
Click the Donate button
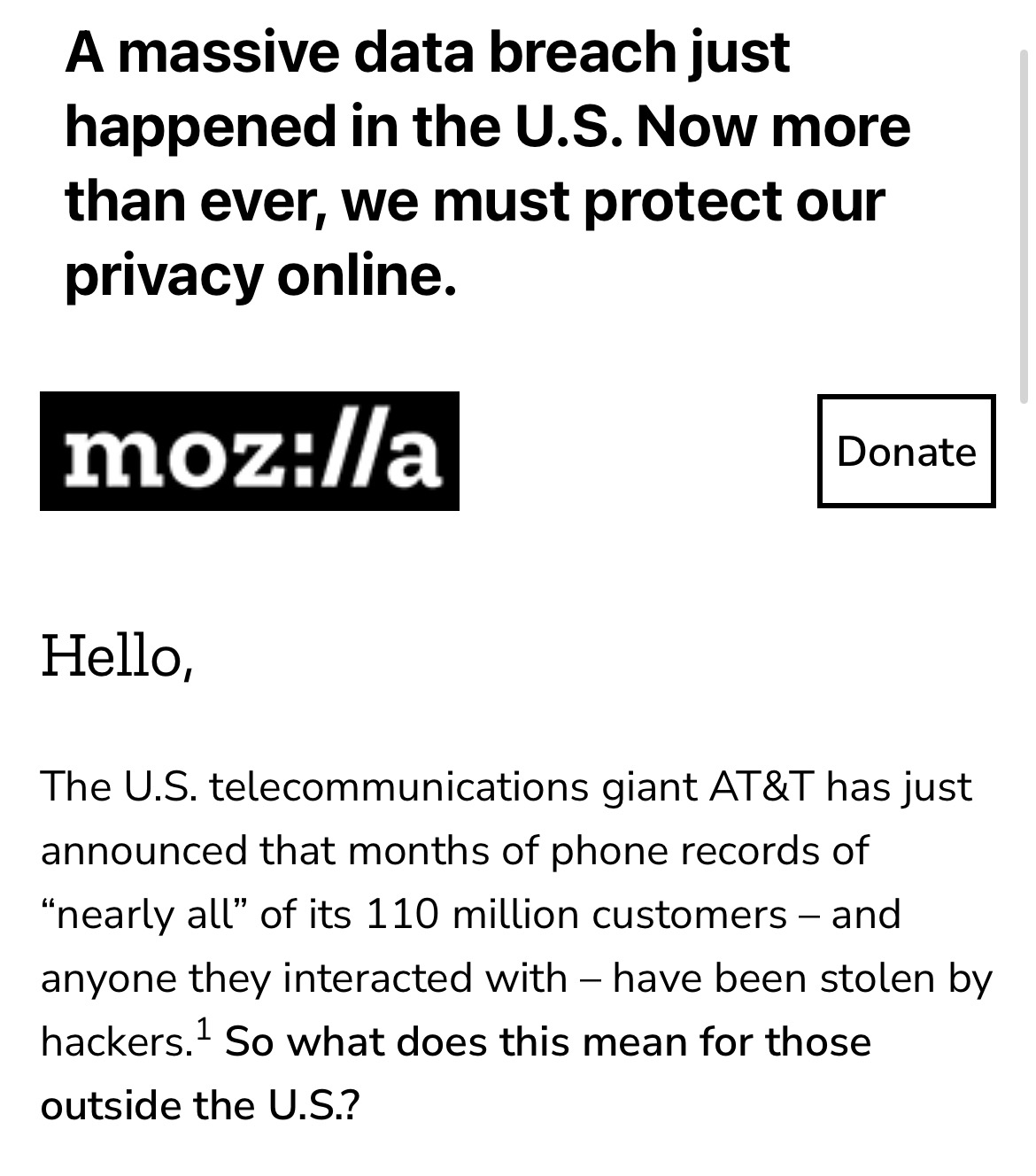point(906,451)
